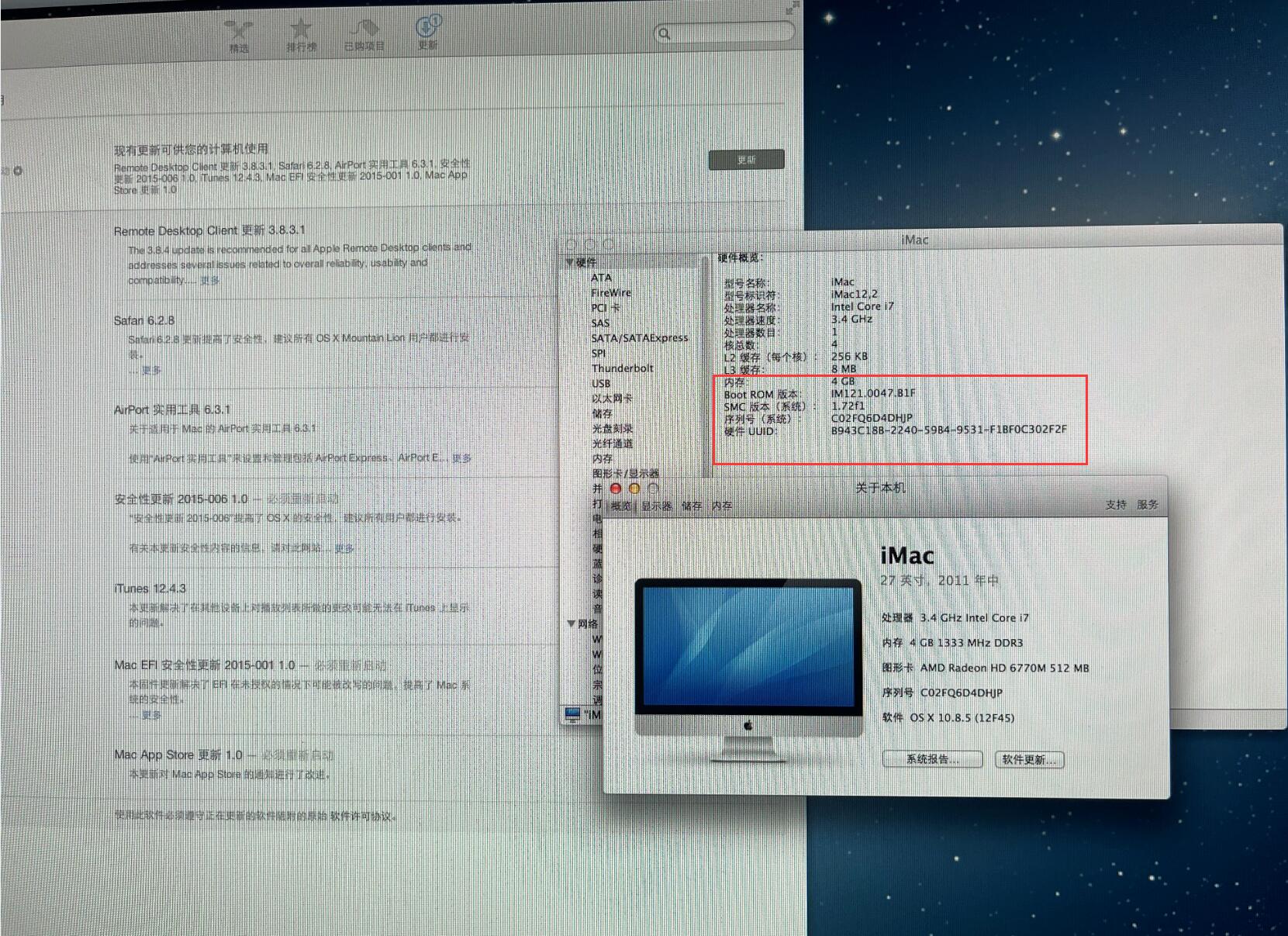Open 支持 in 关于本机 window

[x=1116, y=505]
